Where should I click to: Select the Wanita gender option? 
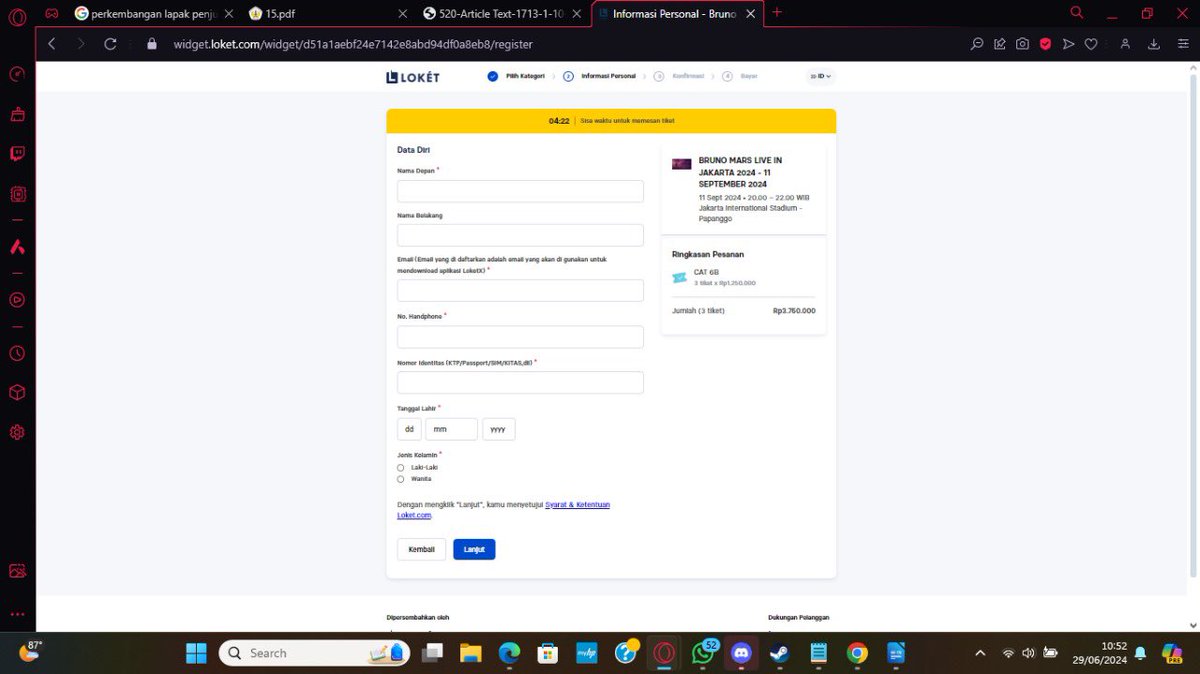click(x=401, y=479)
